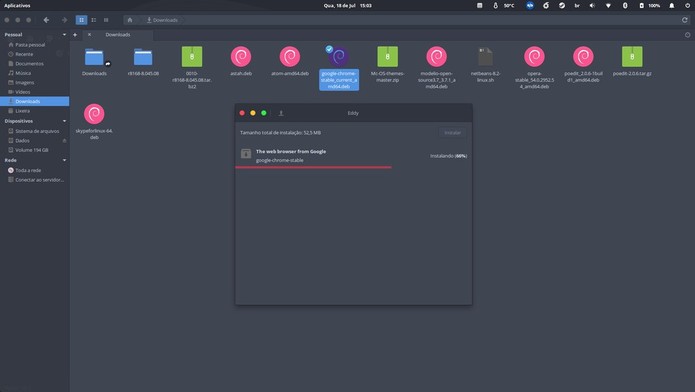Collapse the Pessoal sidebar section
The height and width of the screenshot is (392, 695).
(x=64, y=35)
